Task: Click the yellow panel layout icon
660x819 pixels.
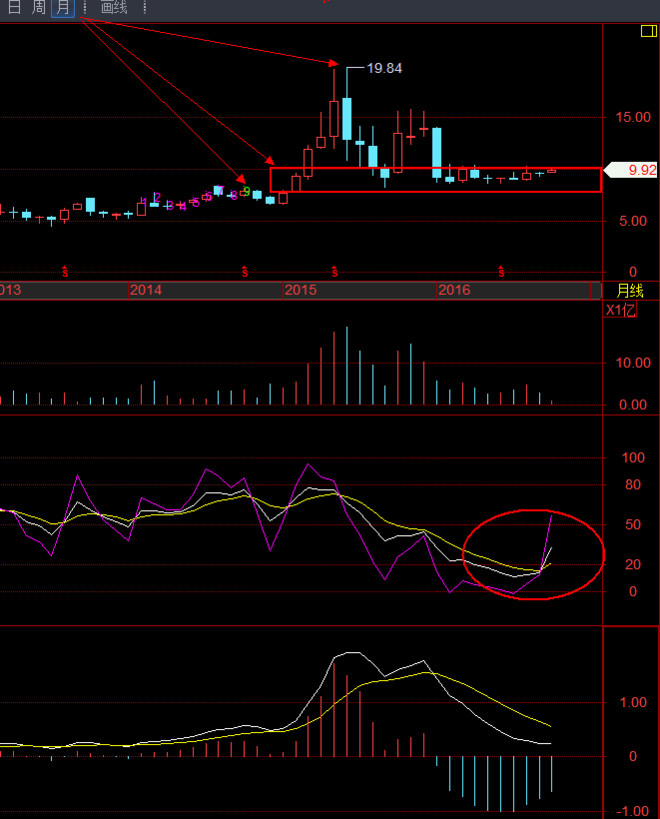Action: coord(649,31)
